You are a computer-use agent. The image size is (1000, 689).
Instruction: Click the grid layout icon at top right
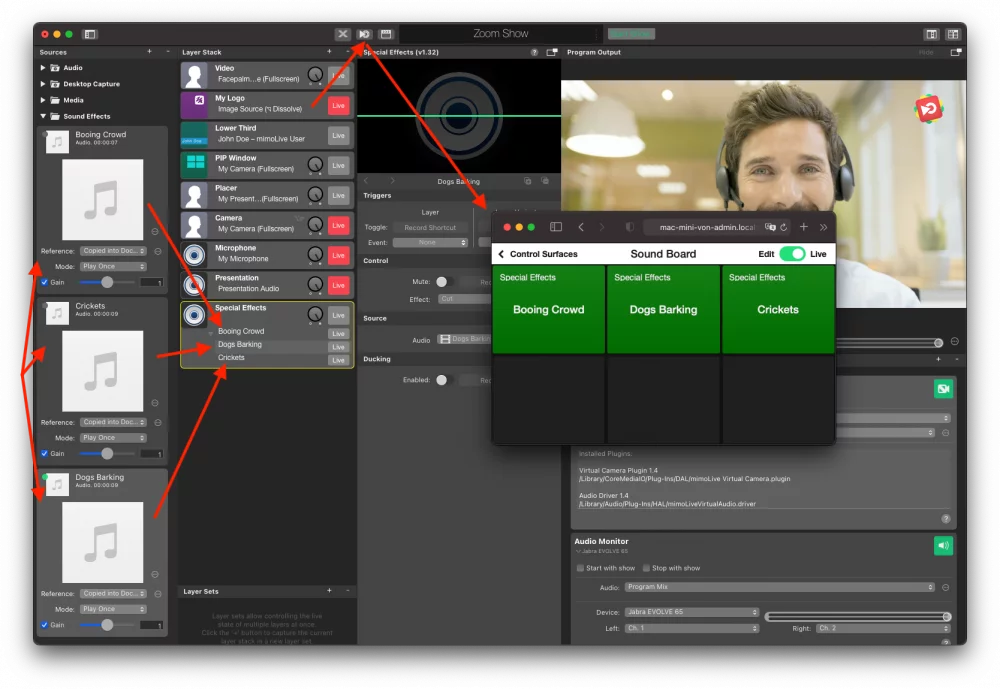[x=953, y=34]
